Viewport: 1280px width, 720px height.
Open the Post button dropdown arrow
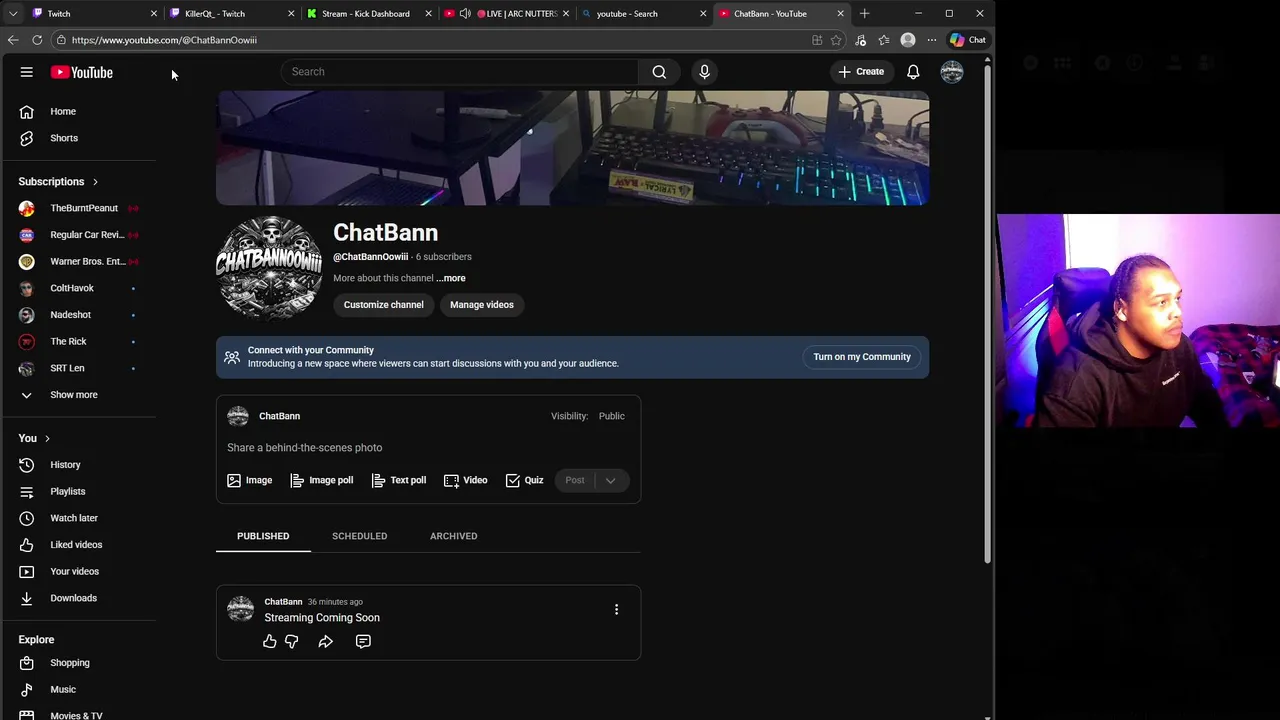(610, 481)
